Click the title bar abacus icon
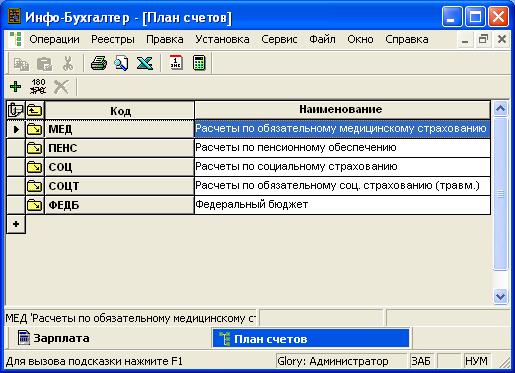Screen dimensions: 515x373 pyautogui.click(x=14, y=16)
